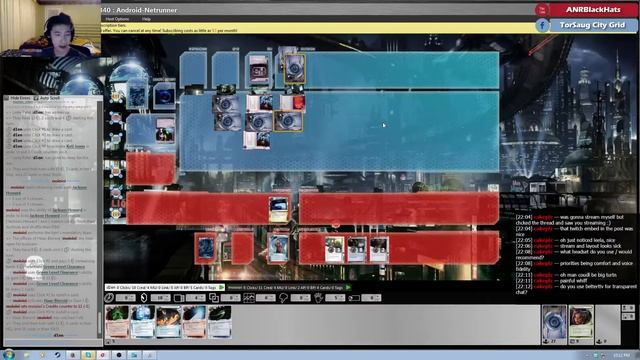The height and width of the screenshot is (360, 640).
Task: Click the Tags counter icon
Action: pyautogui.click(x=353, y=298)
